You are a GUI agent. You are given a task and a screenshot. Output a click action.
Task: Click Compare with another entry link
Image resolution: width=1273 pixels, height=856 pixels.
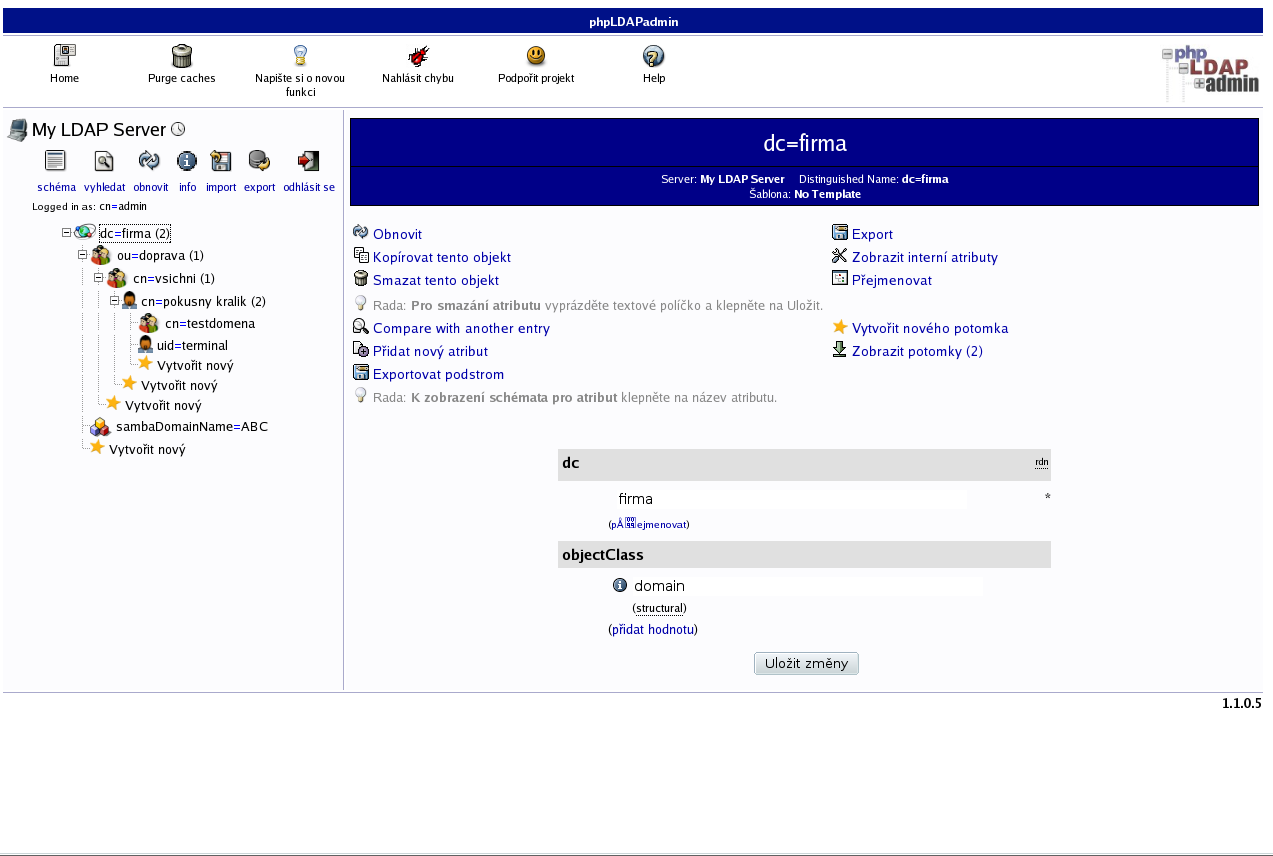point(461,328)
